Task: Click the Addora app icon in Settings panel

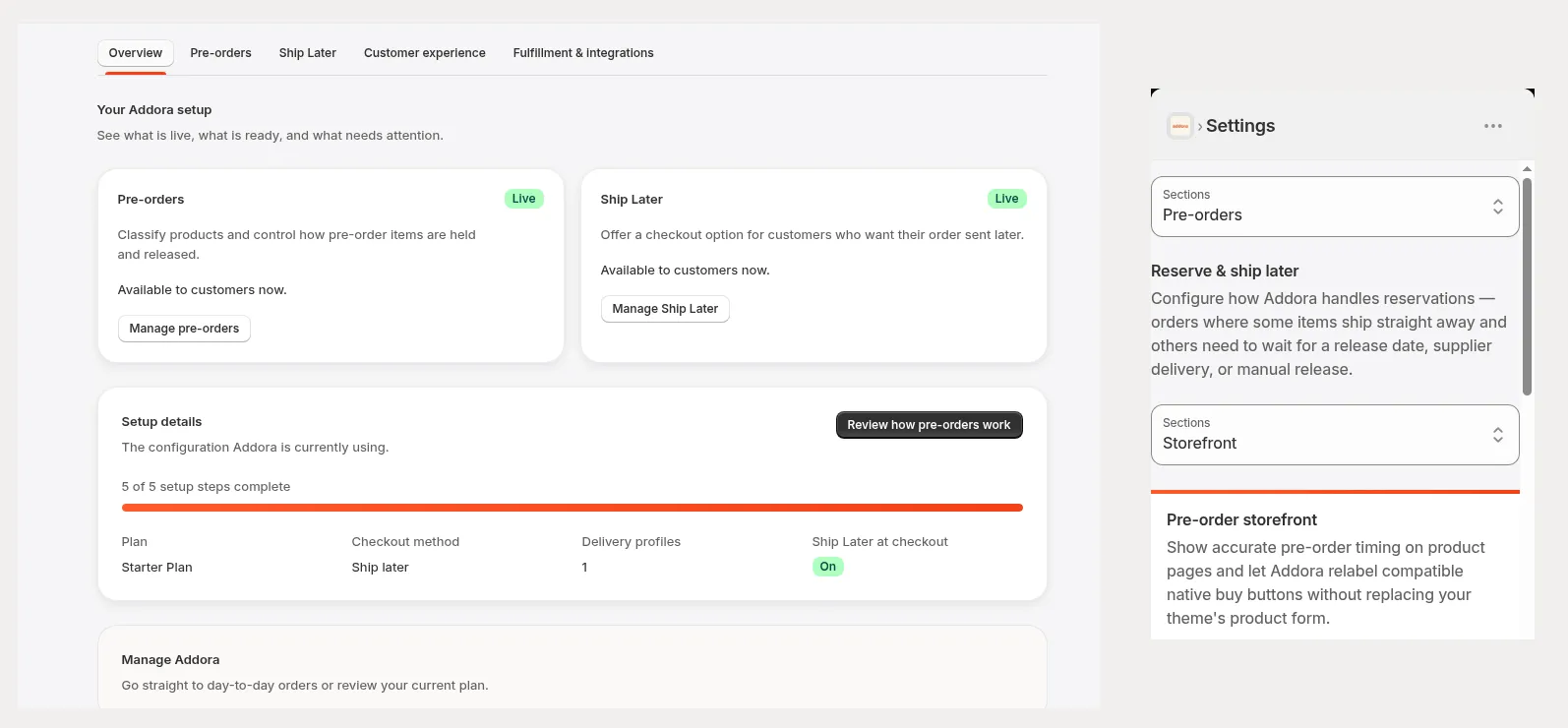Action: pos(1179,126)
